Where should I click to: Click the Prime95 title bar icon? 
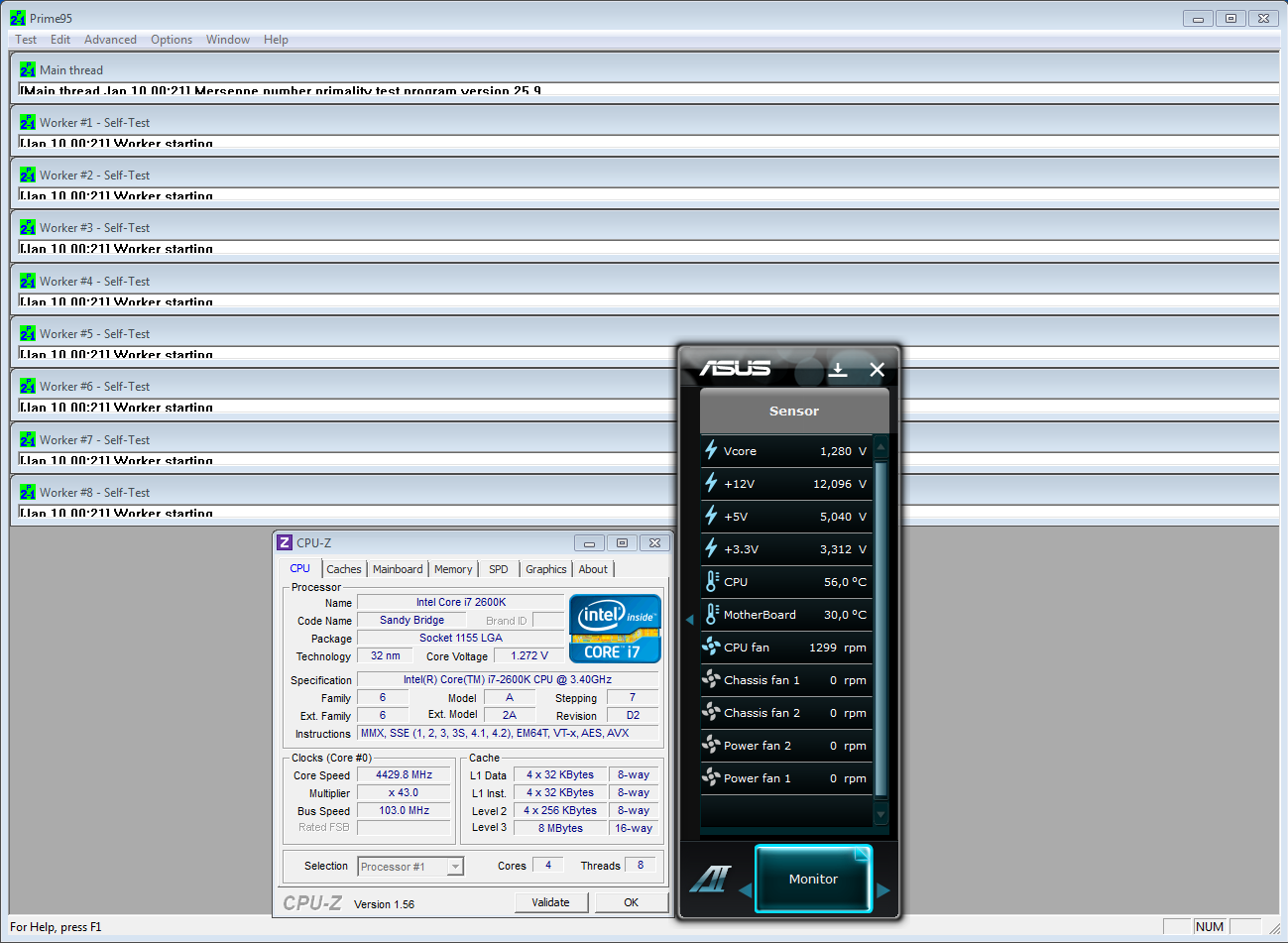[x=18, y=18]
